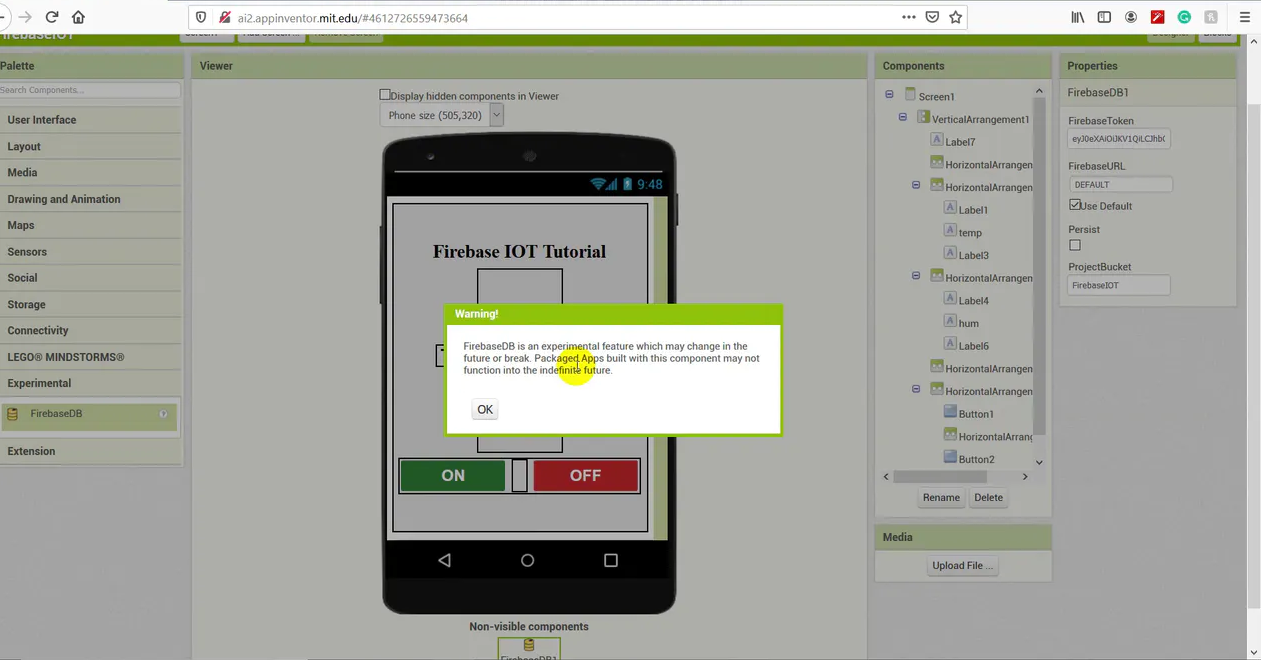Click the Components list scroll-down arrow
Screen dimensions: 1263x660
(1039, 462)
